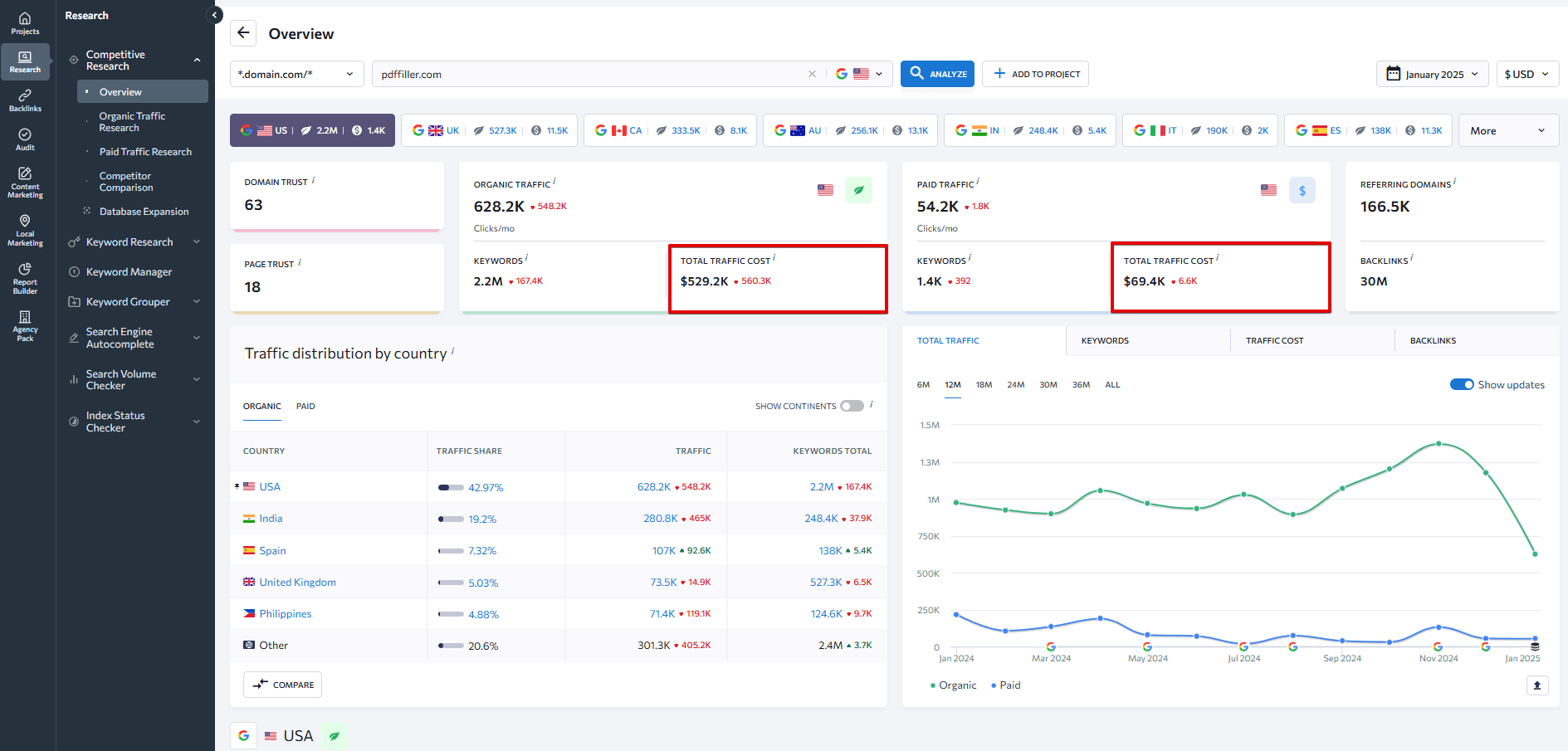Click the Referring Domains info icon
Viewport: 1568px width, 751px height.
click(1454, 182)
